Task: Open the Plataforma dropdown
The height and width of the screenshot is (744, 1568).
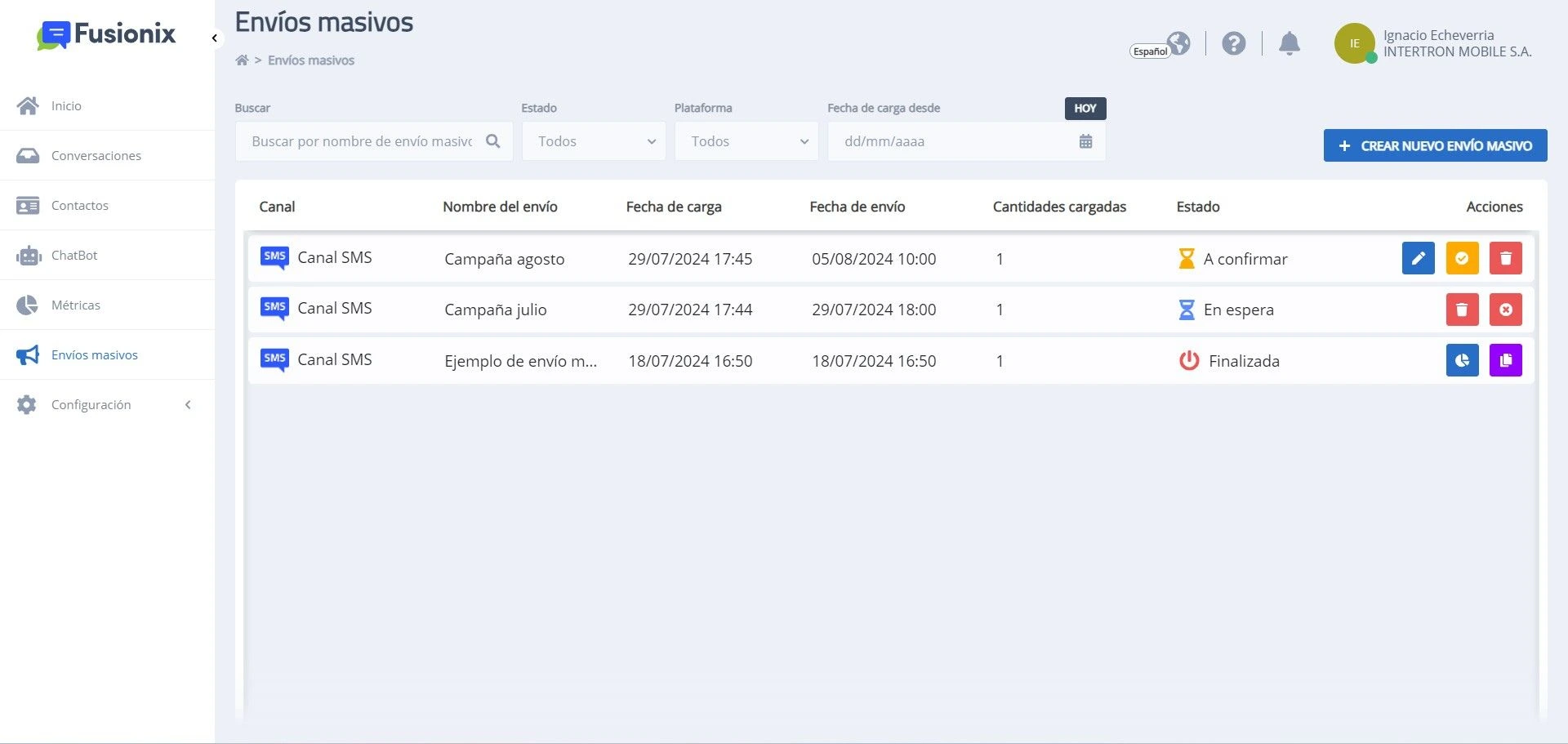Action: [x=746, y=141]
